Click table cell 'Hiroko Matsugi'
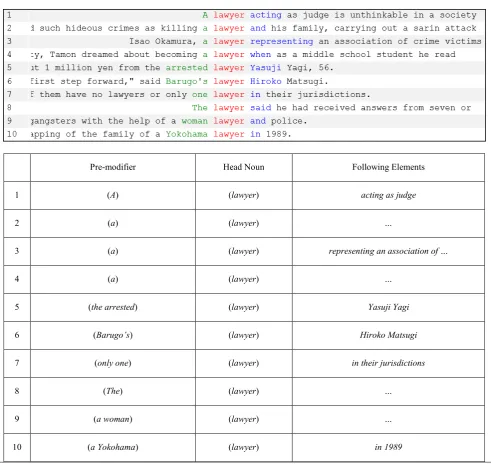491x464 pixels. [x=388, y=335]
